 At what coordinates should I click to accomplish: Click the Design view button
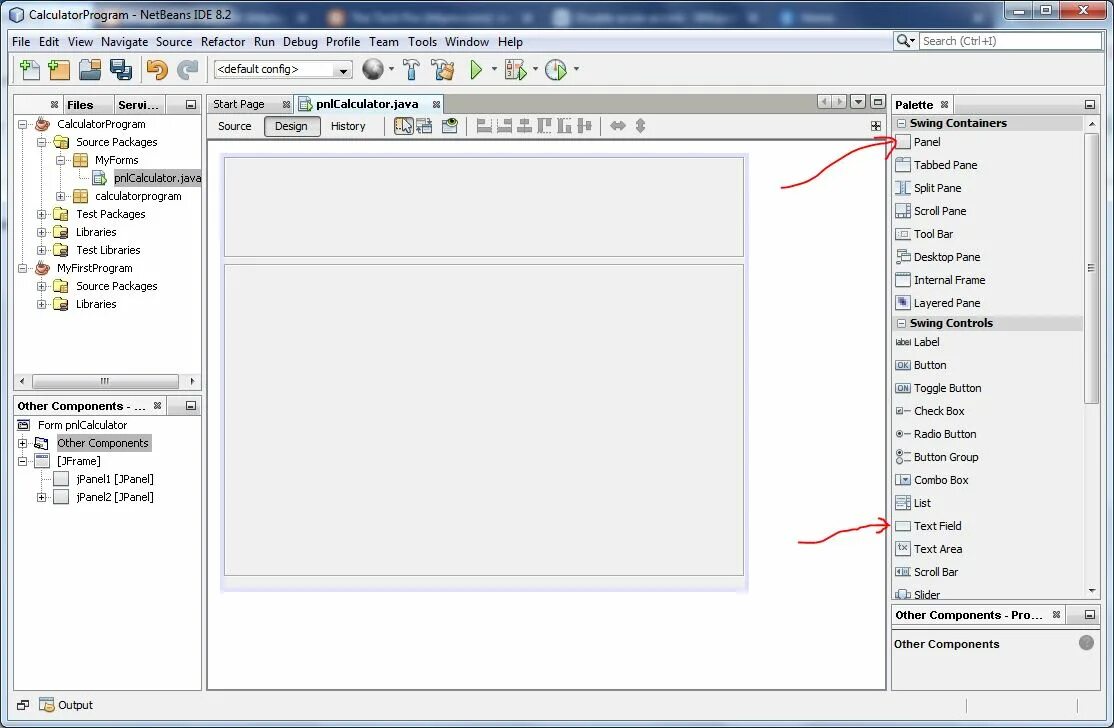(291, 126)
